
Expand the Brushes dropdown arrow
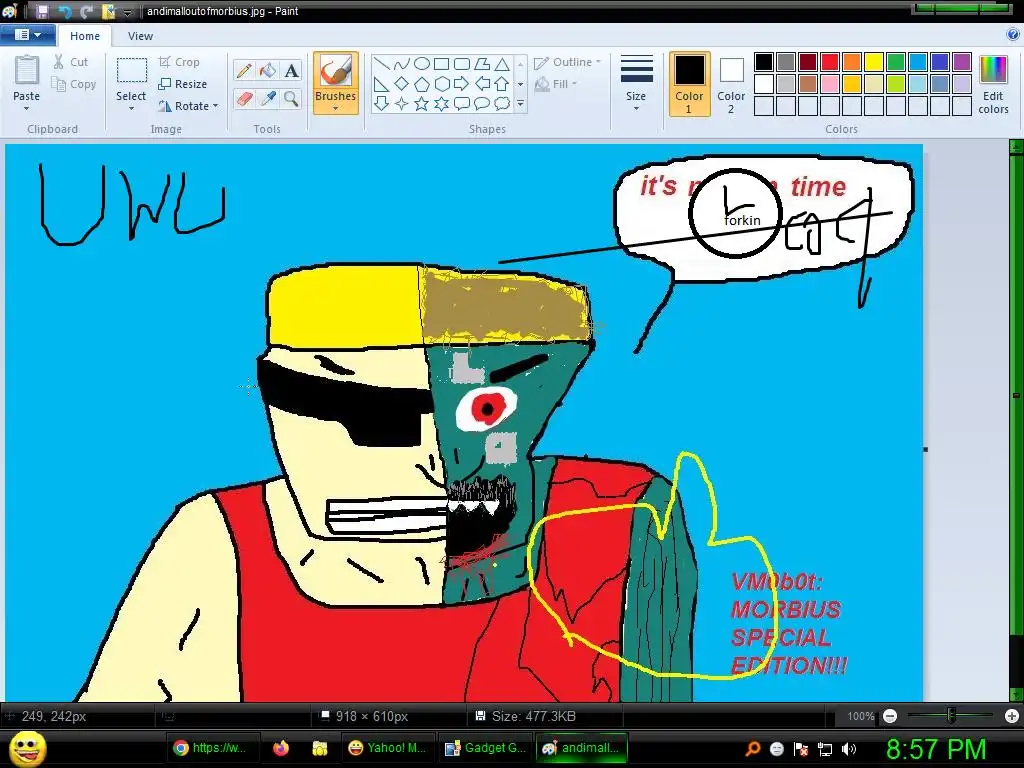(x=336, y=108)
